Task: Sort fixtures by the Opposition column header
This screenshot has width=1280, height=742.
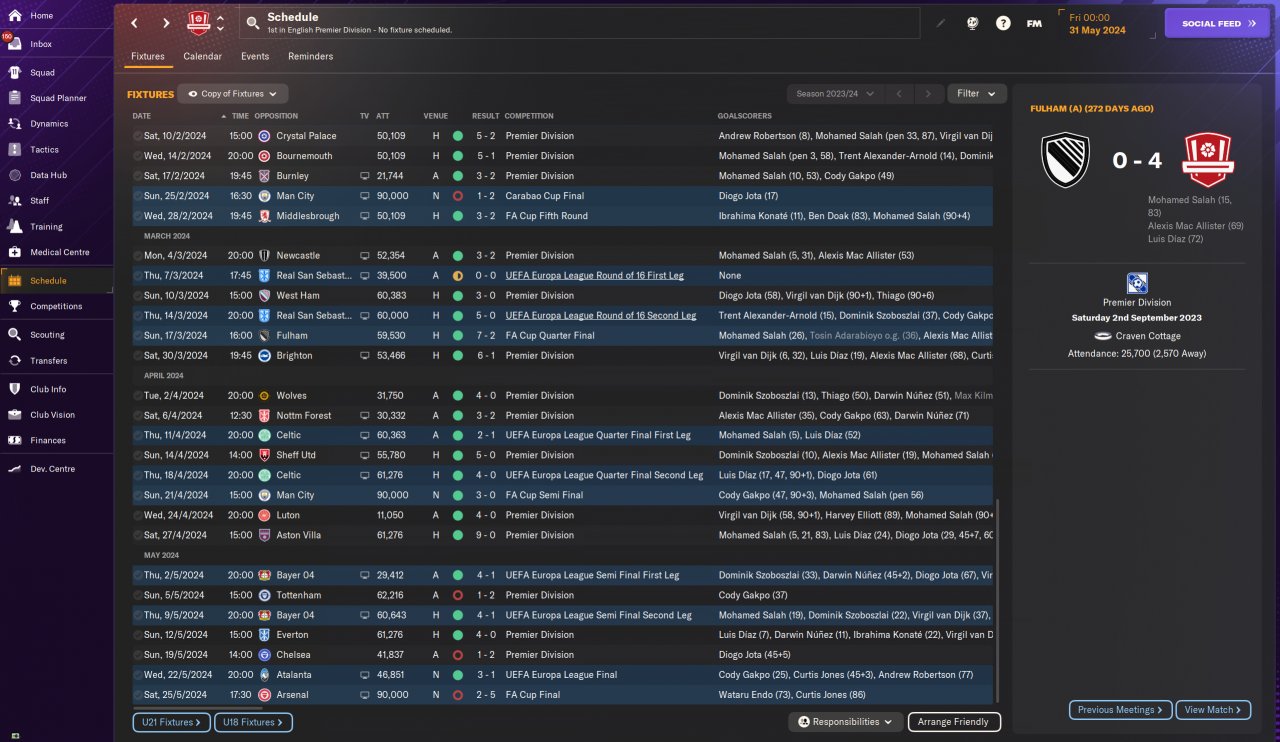Action: [276, 116]
